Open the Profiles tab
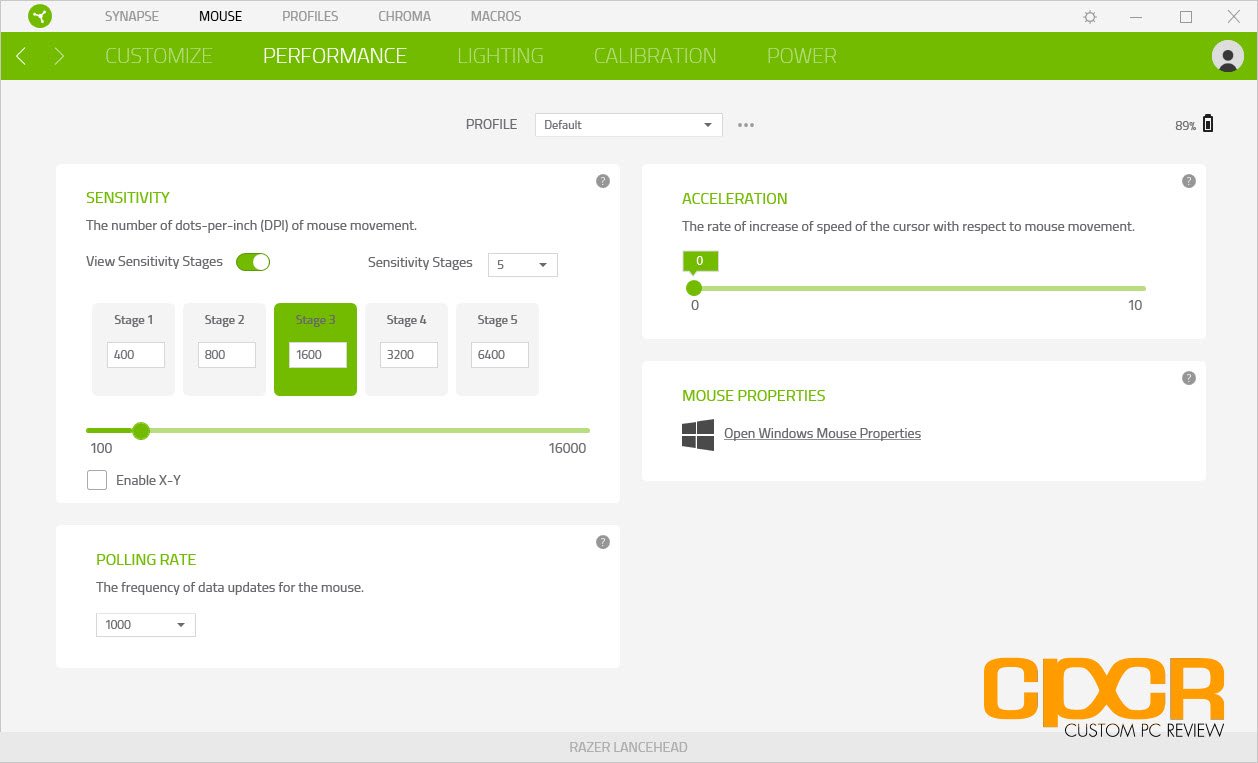Image resolution: width=1258 pixels, height=763 pixels. click(310, 16)
